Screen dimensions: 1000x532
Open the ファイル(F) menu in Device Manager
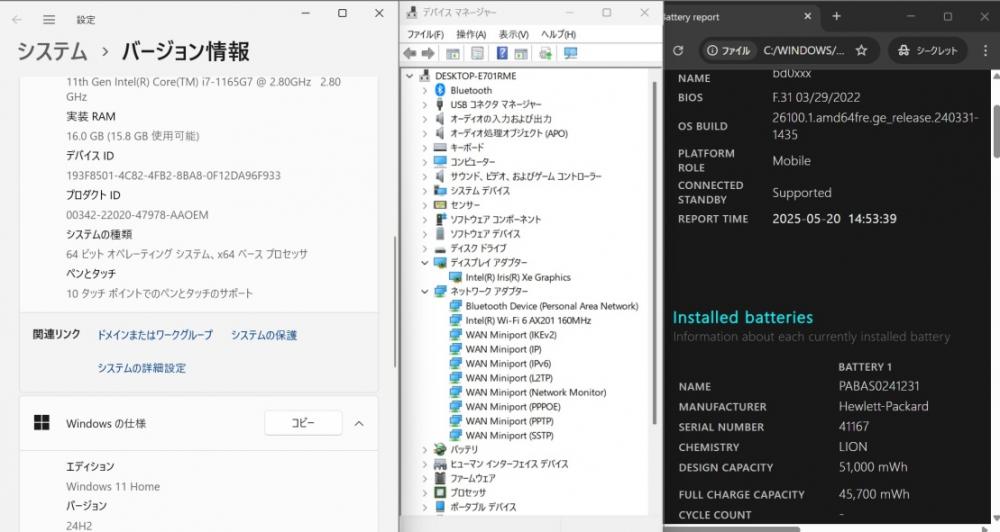[425, 34]
